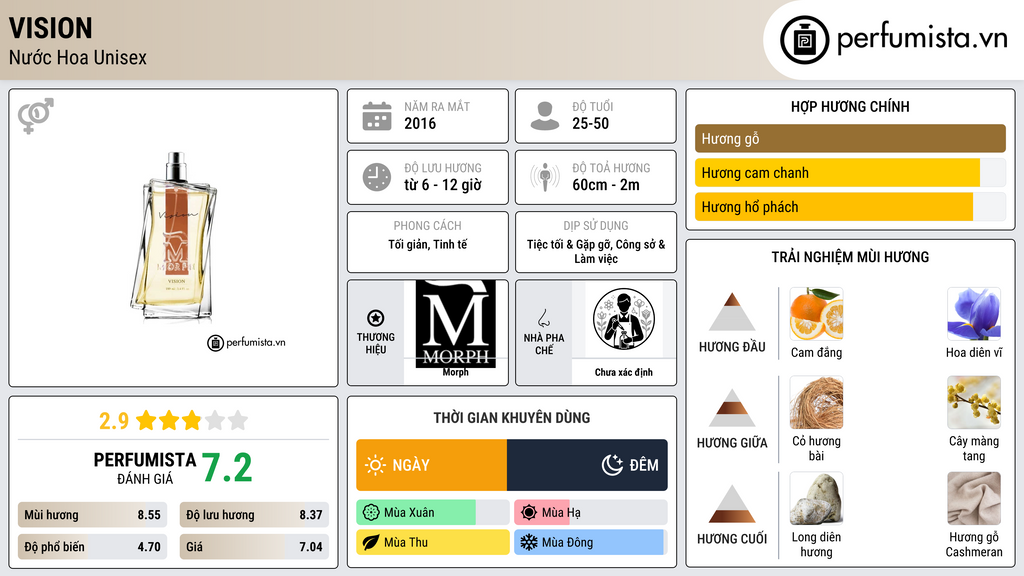The image size is (1024, 576).
Task: Click the Trải nghiệm mùi hương heading
Action: pyautogui.click(x=850, y=257)
